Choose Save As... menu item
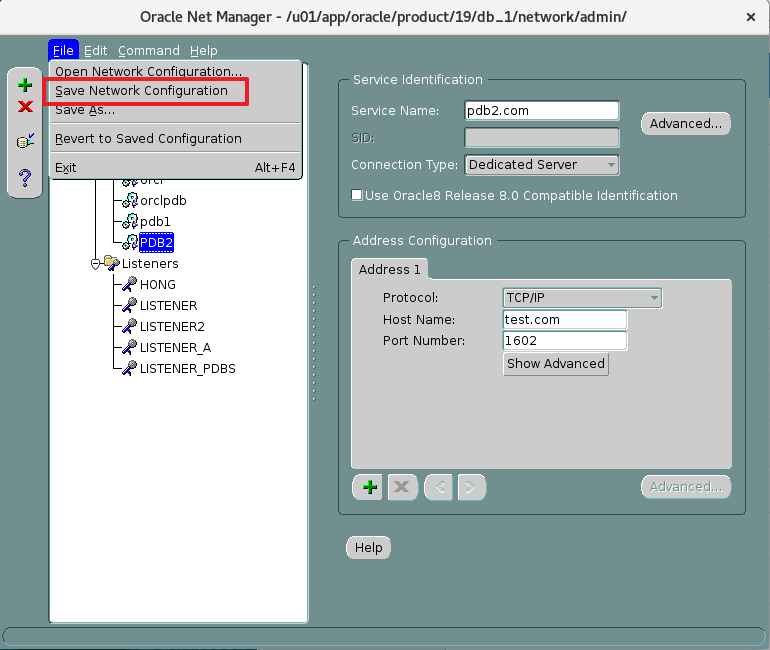770x650 pixels. [x=176, y=110]
